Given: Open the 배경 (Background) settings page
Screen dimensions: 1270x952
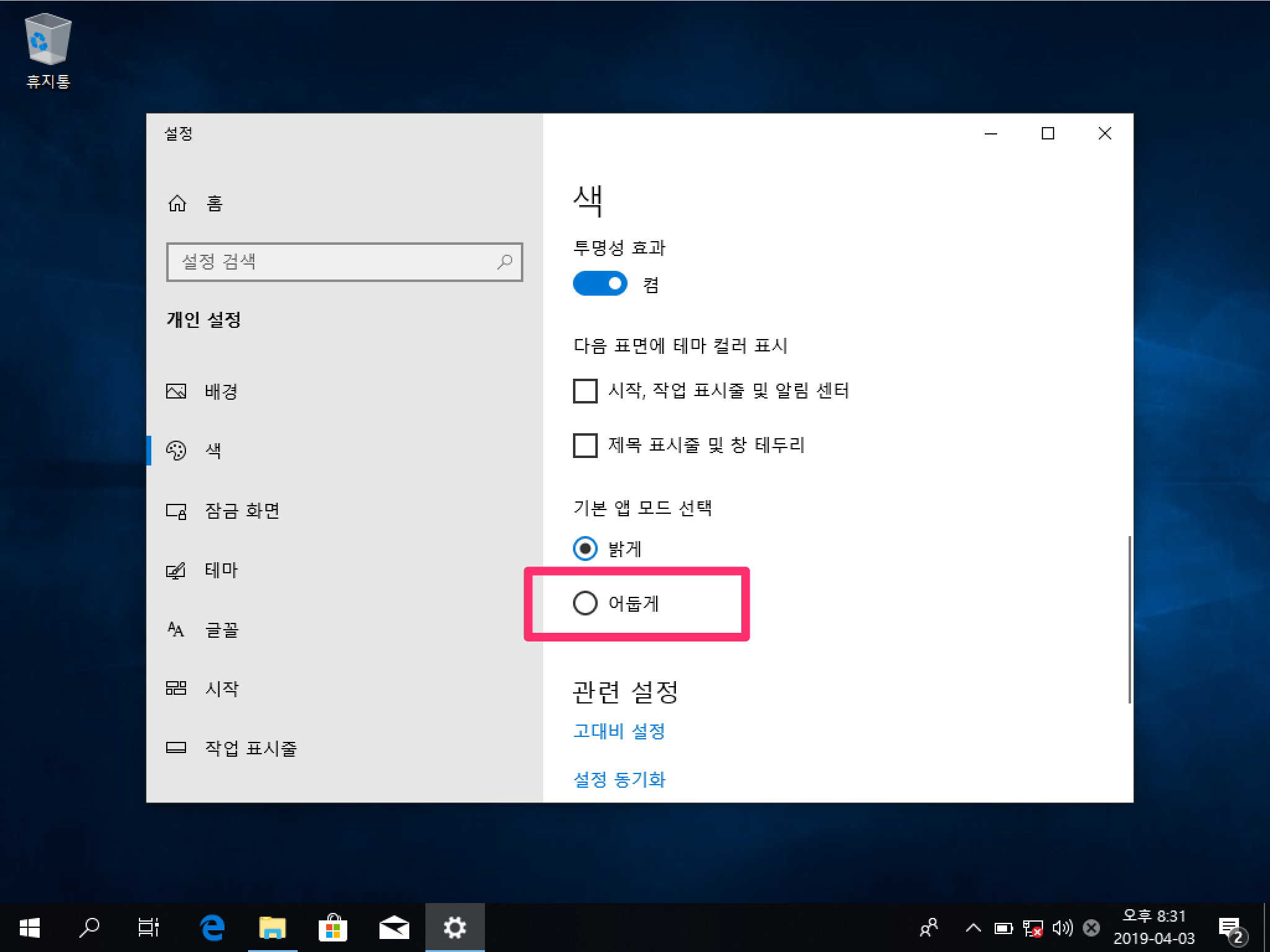Looking at the screenshot, I should (x=221, y=392).
